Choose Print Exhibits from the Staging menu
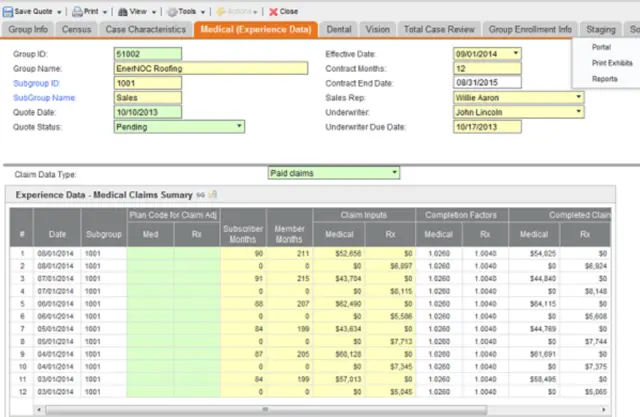 pyautogui.click(x=612, y=63)
